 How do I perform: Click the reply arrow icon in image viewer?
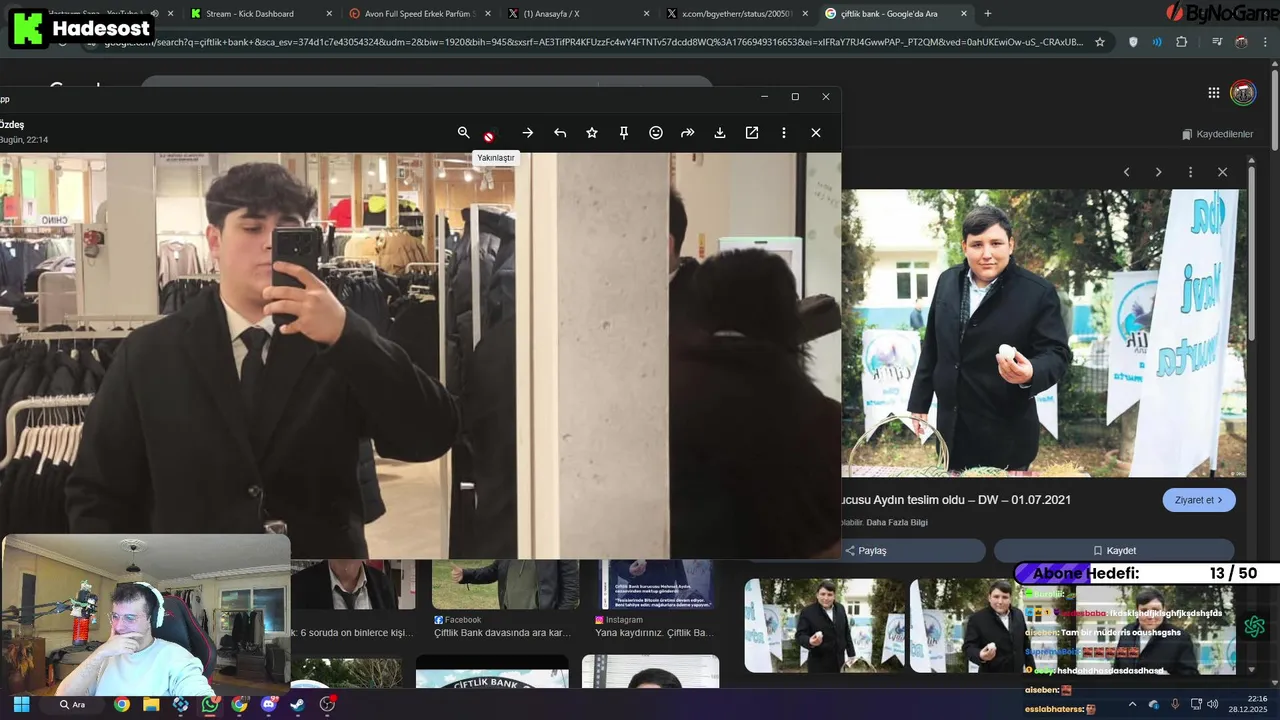(x=560, y=132)
